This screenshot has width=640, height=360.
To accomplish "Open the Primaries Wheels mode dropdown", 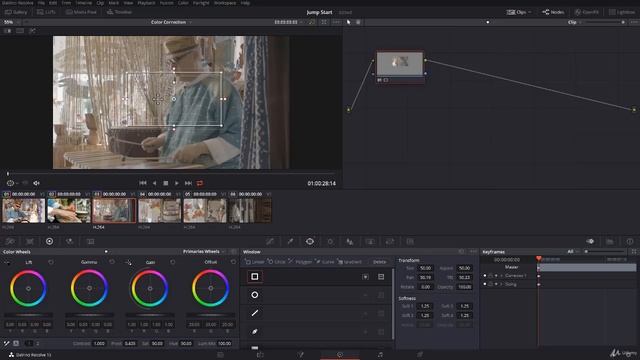I will click(x=204, y=252).
